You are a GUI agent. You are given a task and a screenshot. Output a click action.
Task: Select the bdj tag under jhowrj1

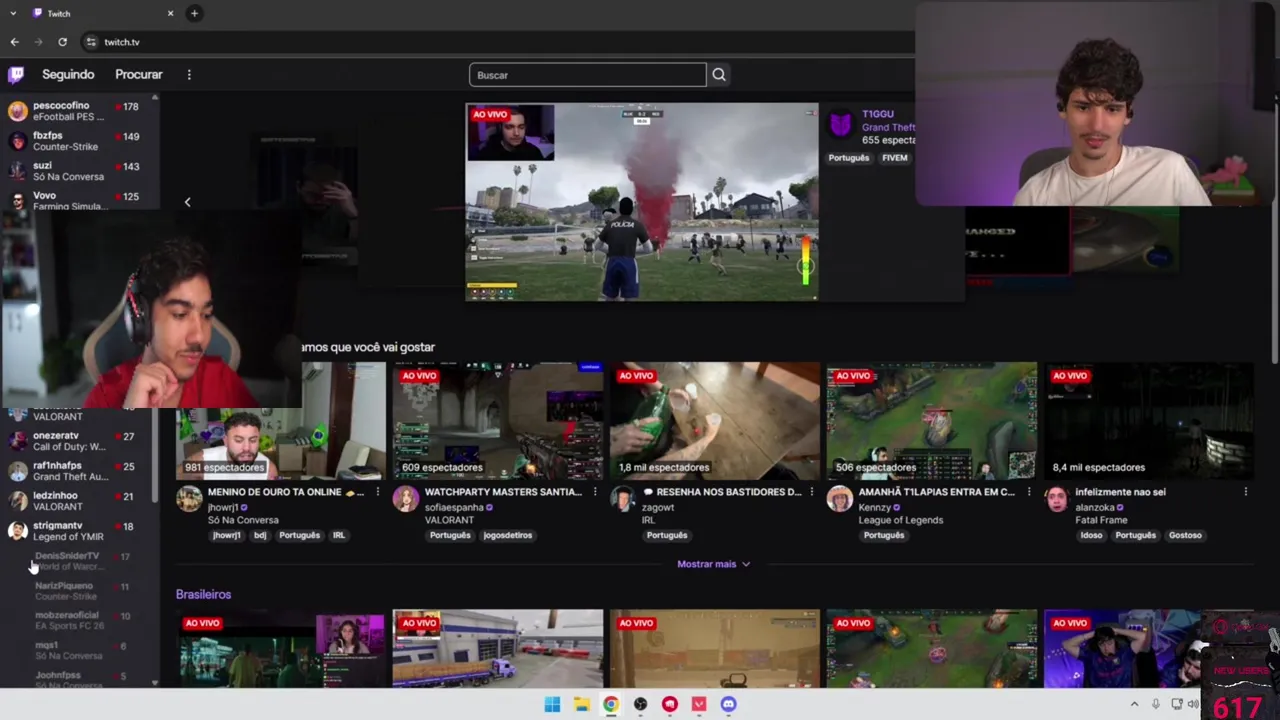coord(260,535)
